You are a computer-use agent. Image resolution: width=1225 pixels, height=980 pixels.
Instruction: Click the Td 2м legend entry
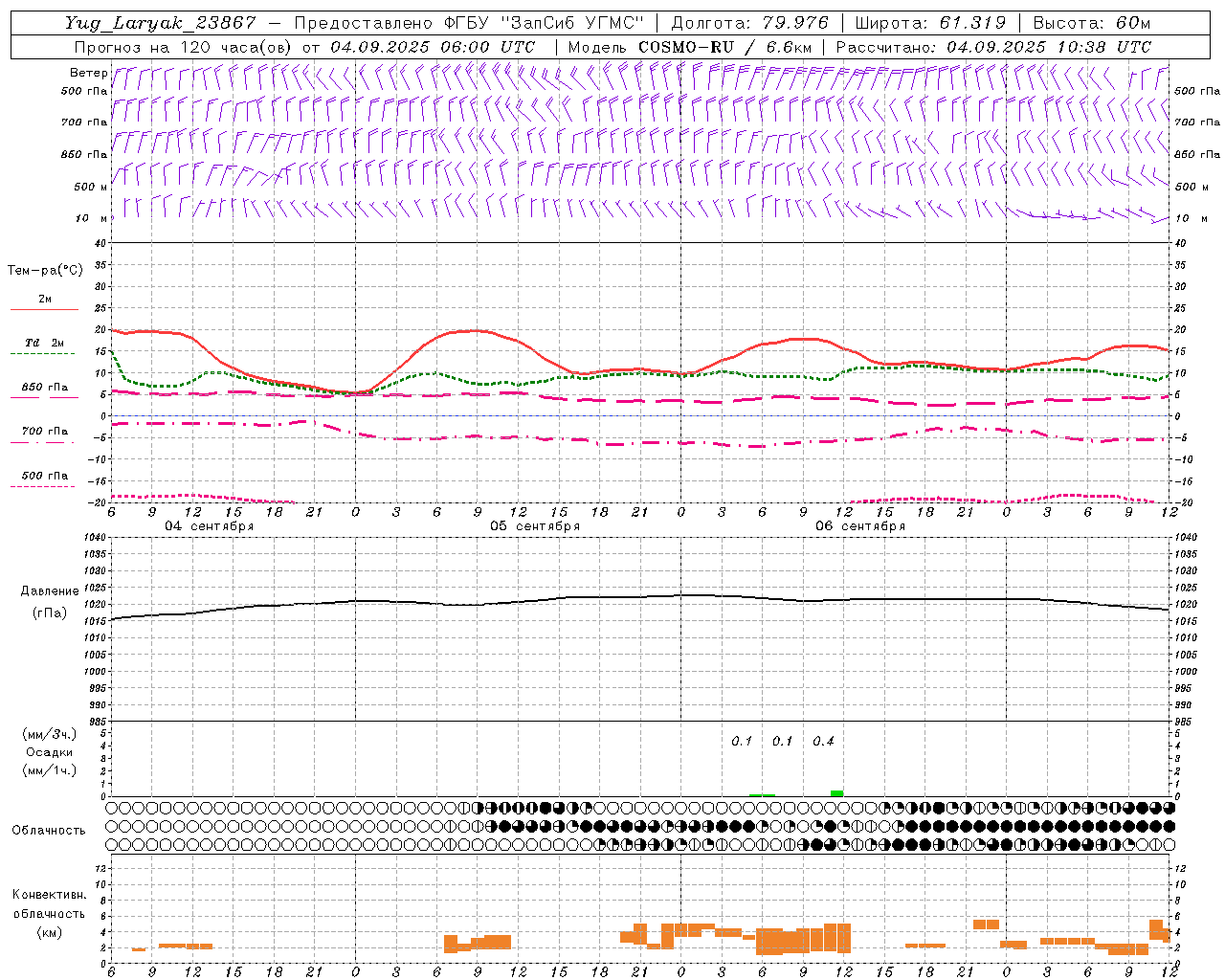point(44,343)
